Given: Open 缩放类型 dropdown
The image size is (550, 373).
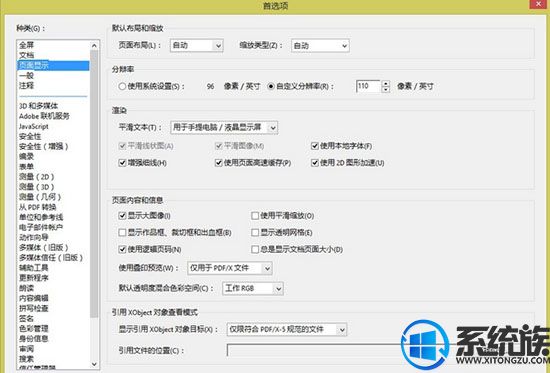Looking at the screenshot, I should click(320, 46).
